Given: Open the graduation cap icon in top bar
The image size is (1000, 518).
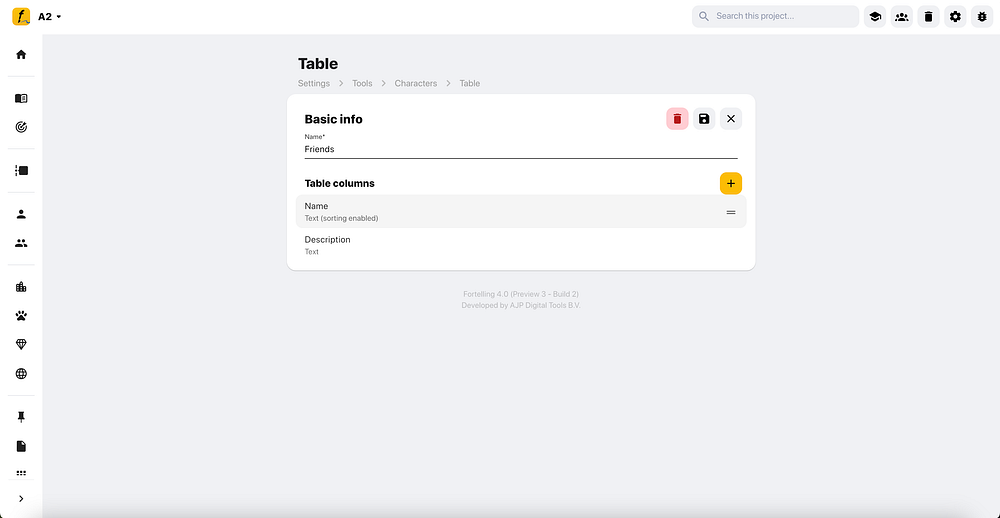Looking at the screenshot, I should point(875,17).
